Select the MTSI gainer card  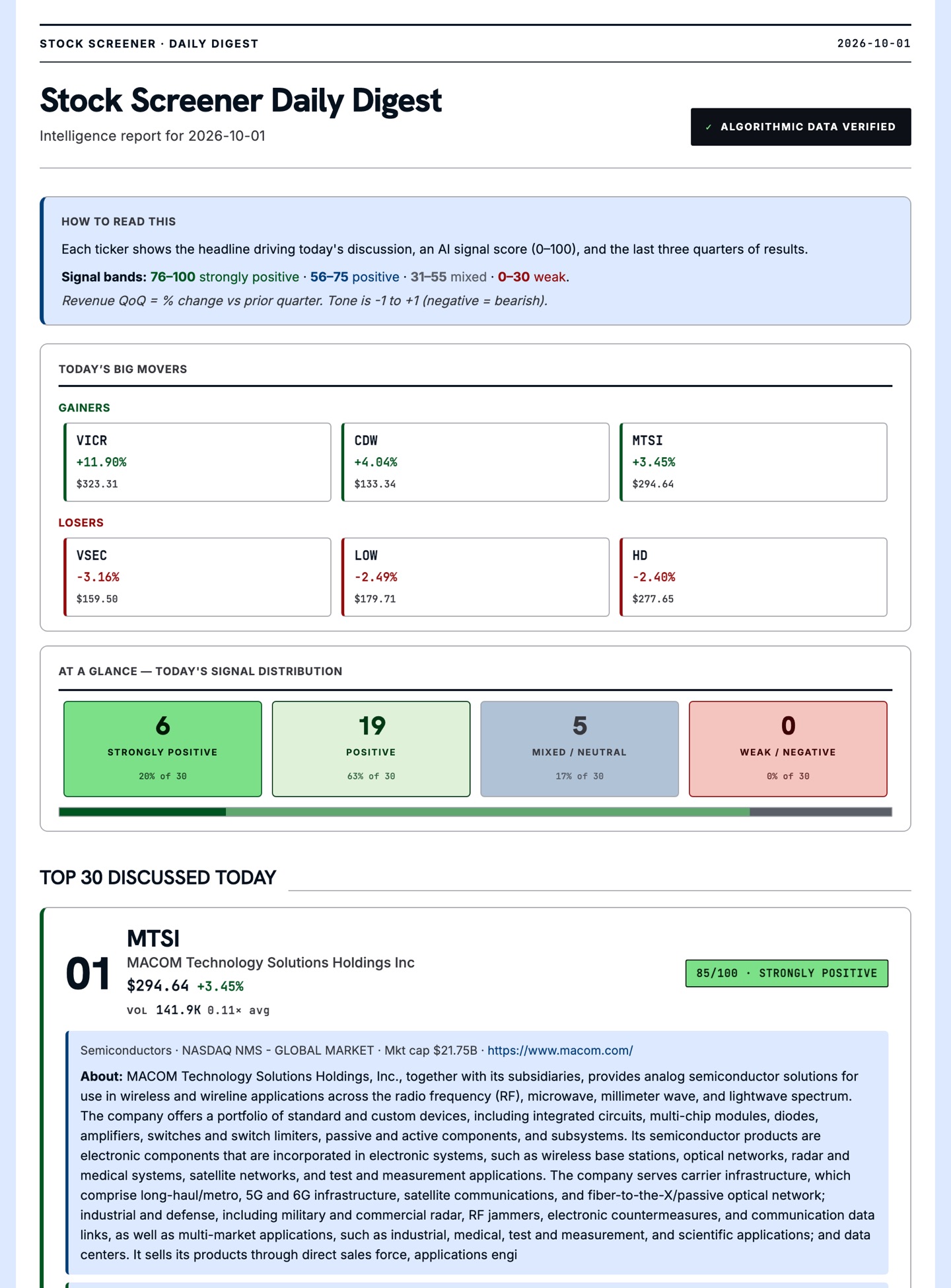754,462
